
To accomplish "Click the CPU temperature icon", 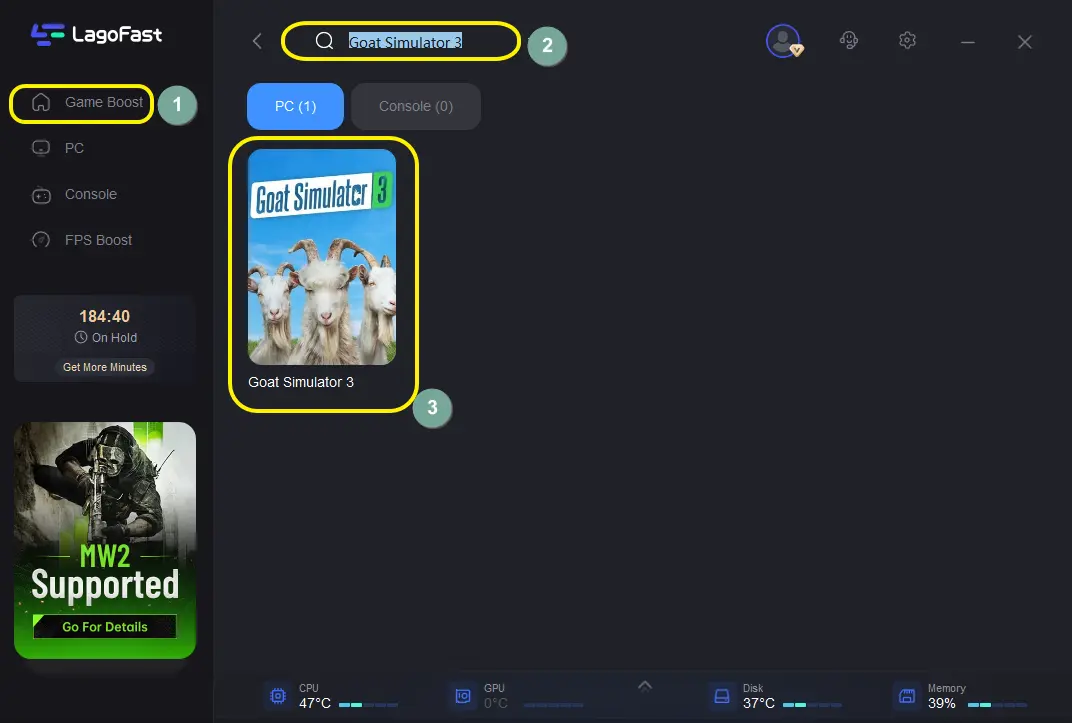I will tap(277, 696).
